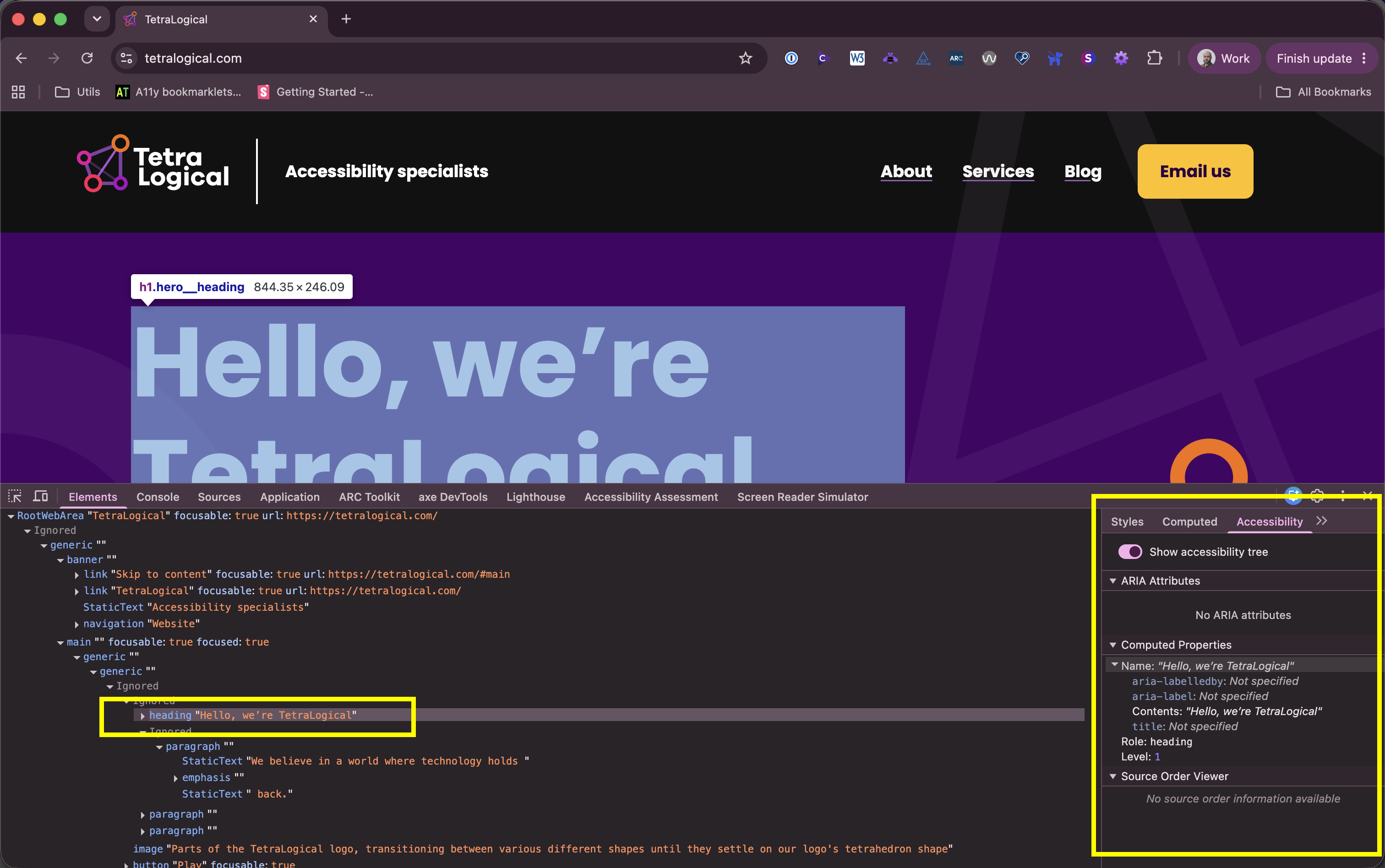Screen dimensions: 1385x868
Task: Open the purple C arrow extension
Action: point(823,58)
